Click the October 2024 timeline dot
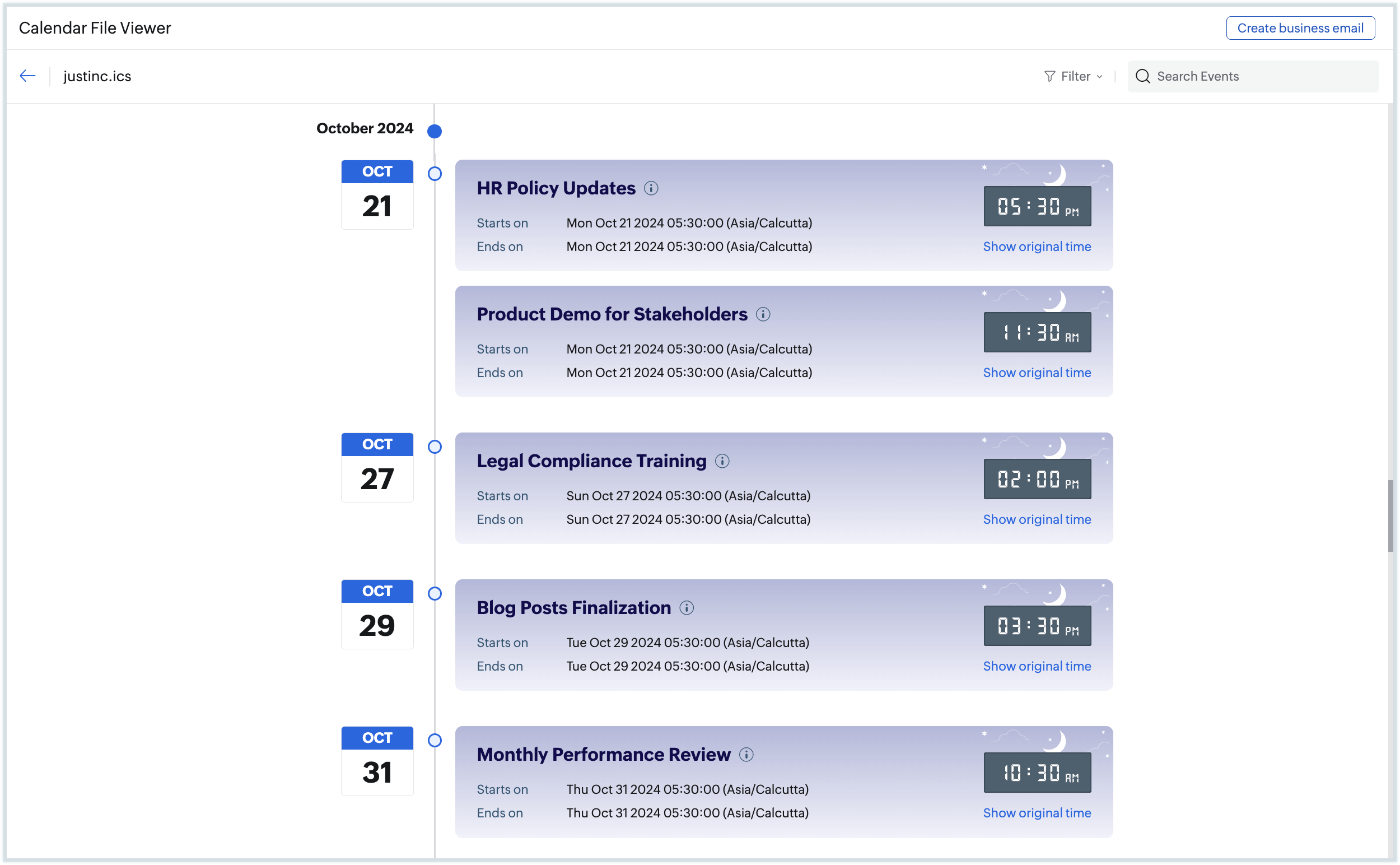 pyautogui.click(x=435, y=132)
